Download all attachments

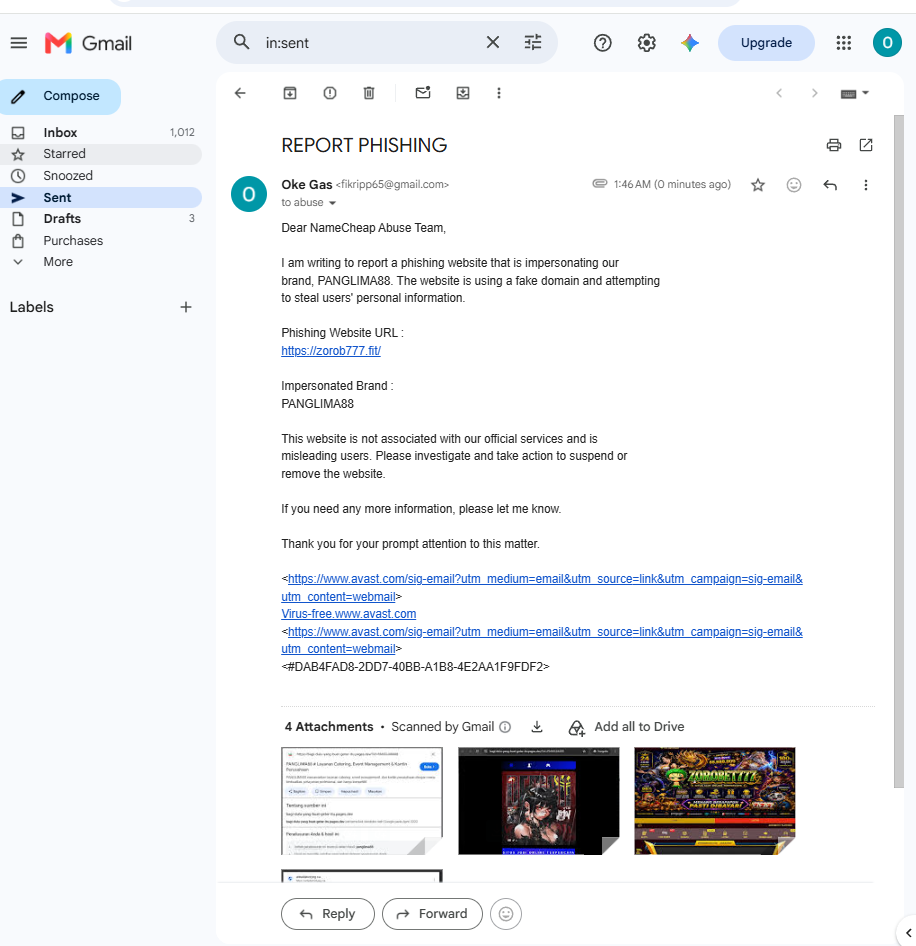tap(536, 727)
